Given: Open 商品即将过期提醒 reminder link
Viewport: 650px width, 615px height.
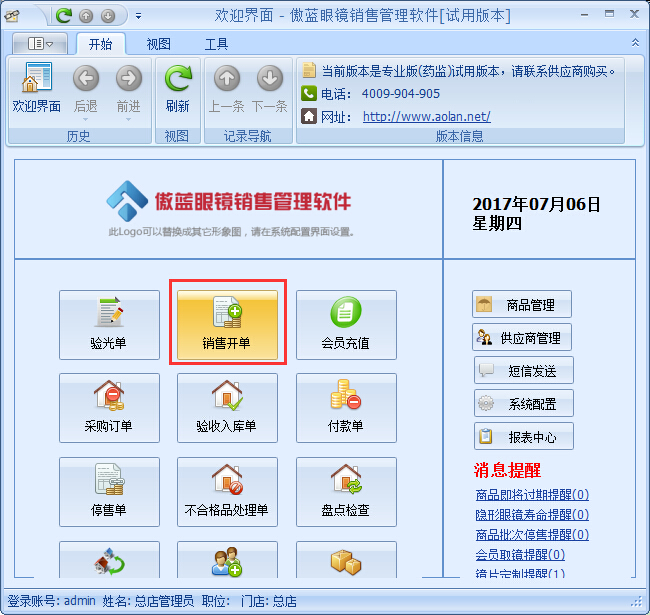Looking at the screenshot, I should click(532, 494).
